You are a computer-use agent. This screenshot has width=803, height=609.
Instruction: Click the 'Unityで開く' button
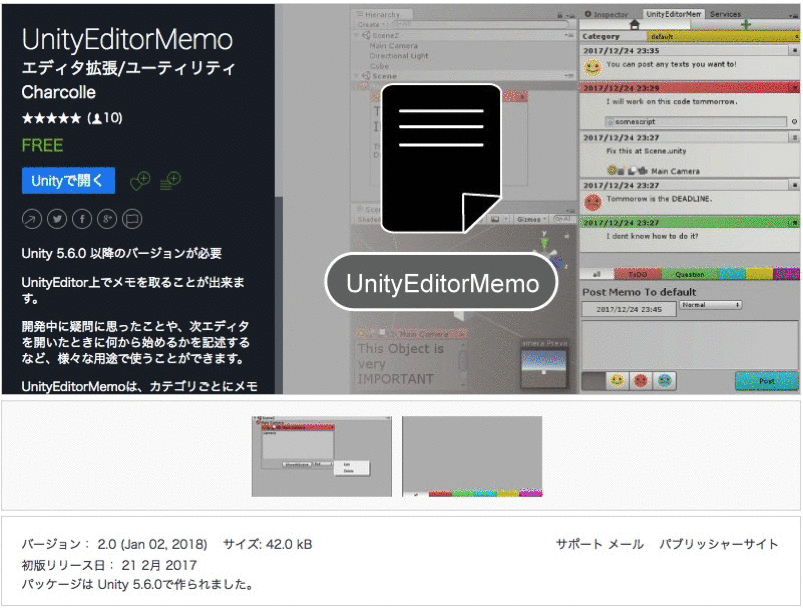[x=68, y=180]
